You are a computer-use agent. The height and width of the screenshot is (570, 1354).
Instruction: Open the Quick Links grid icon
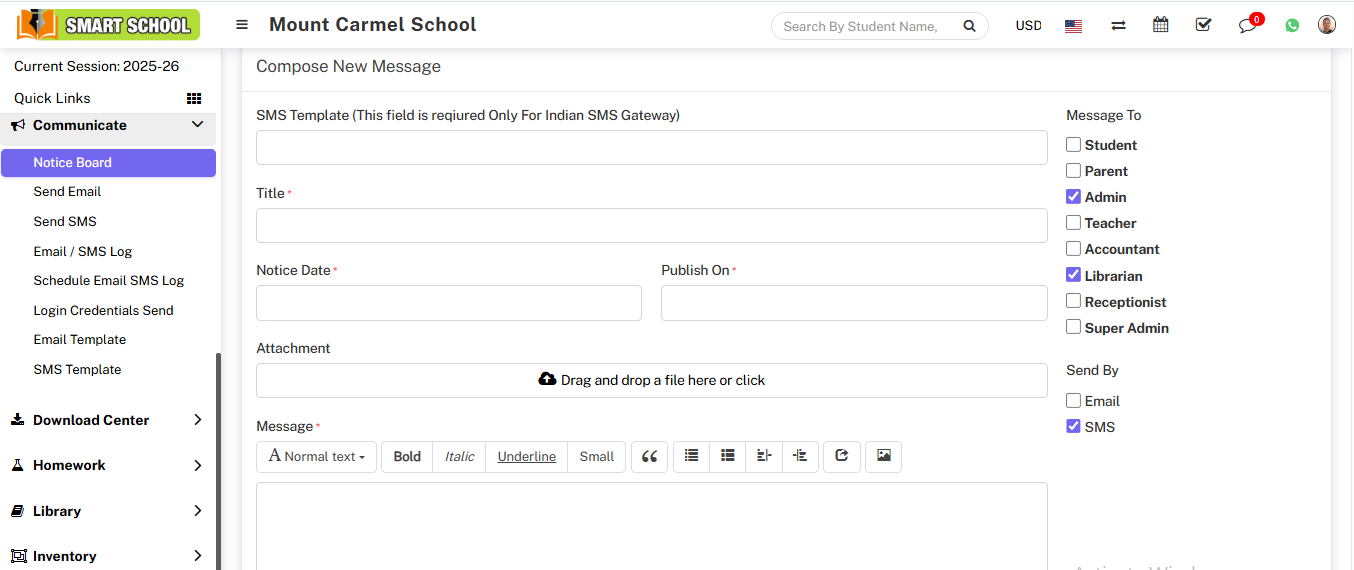pyautogui.click(x=194, y=98)
